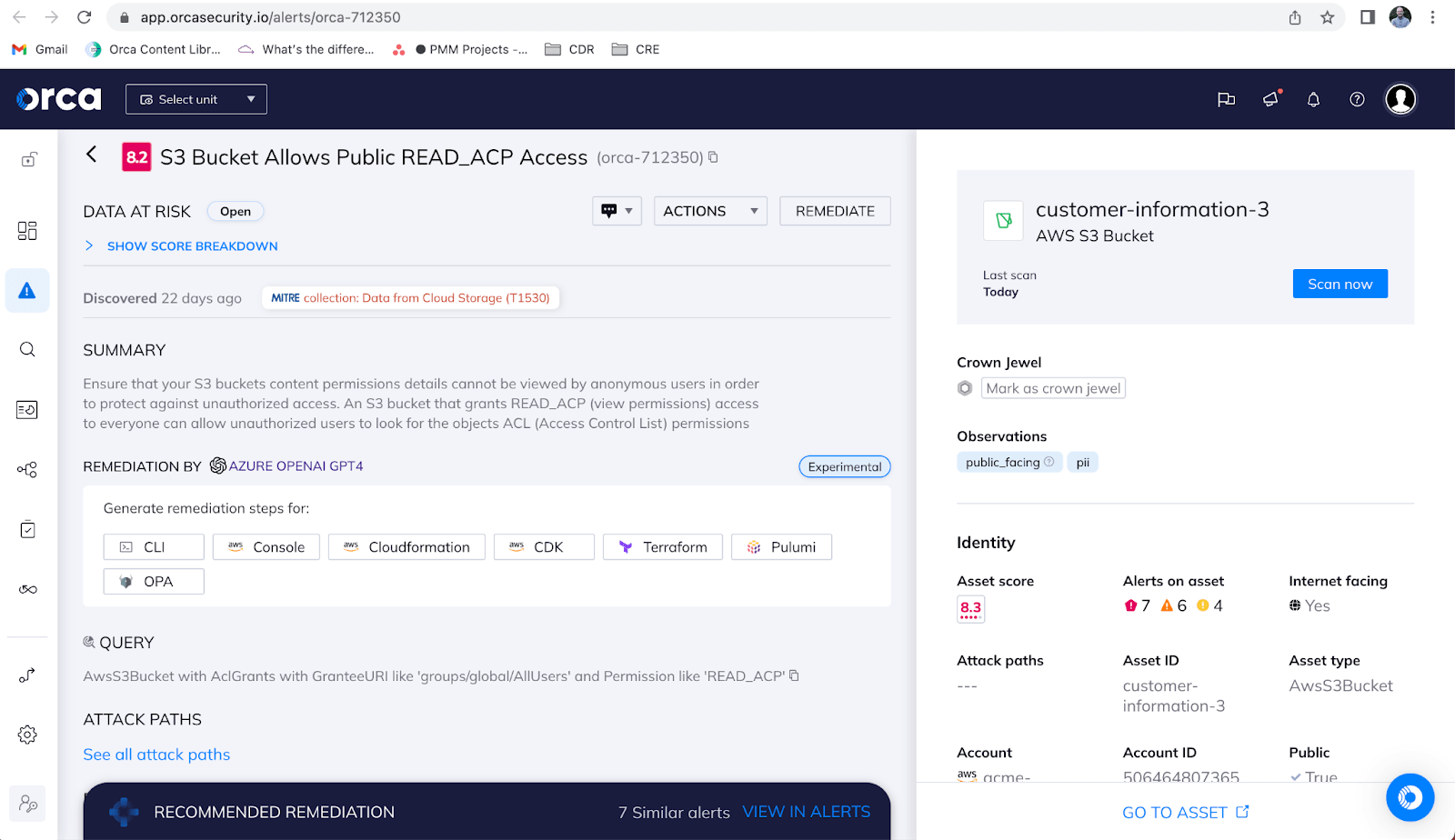Open the Select unit dropdown

195,99
